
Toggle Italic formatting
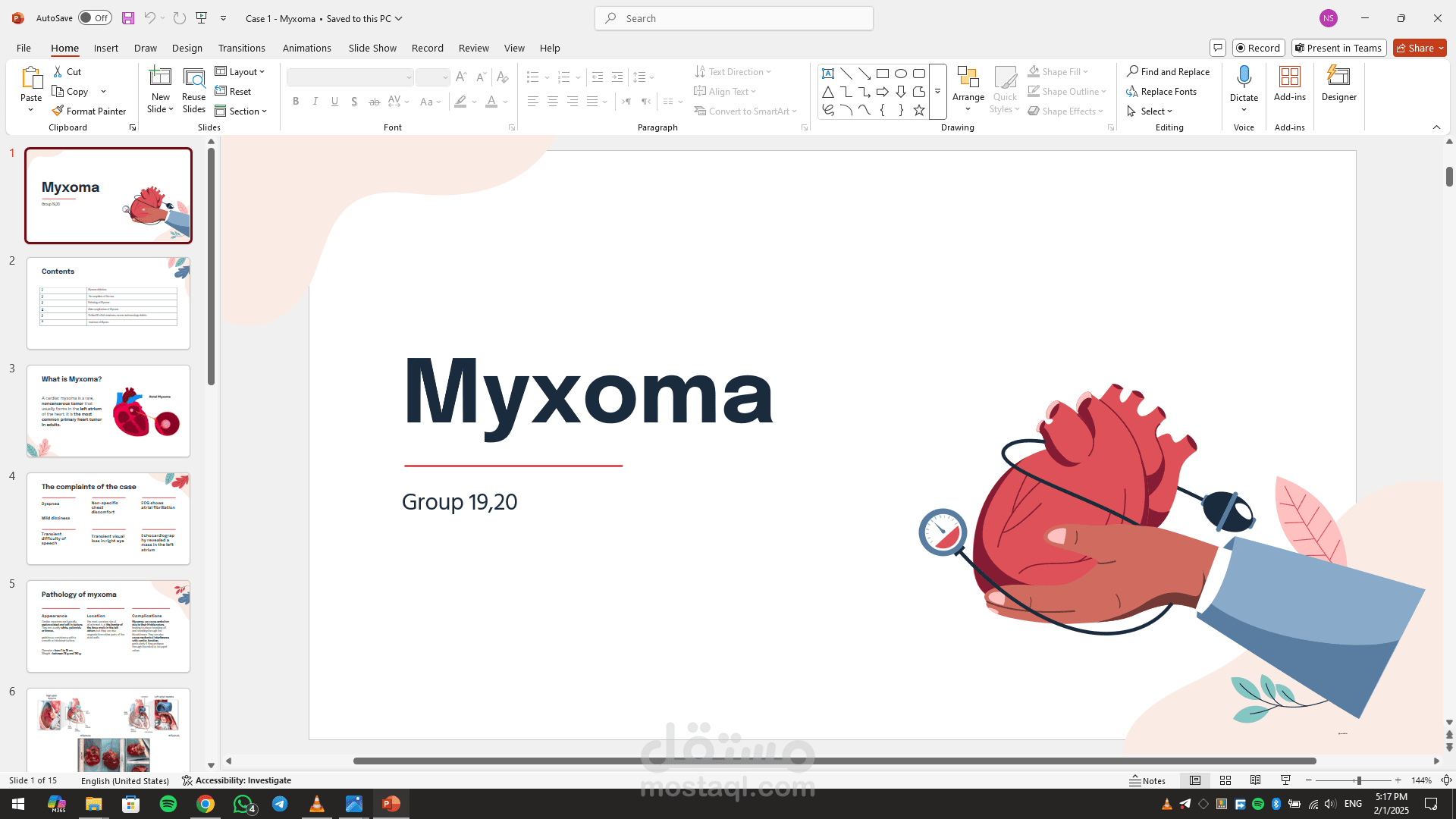coord(315,102)
